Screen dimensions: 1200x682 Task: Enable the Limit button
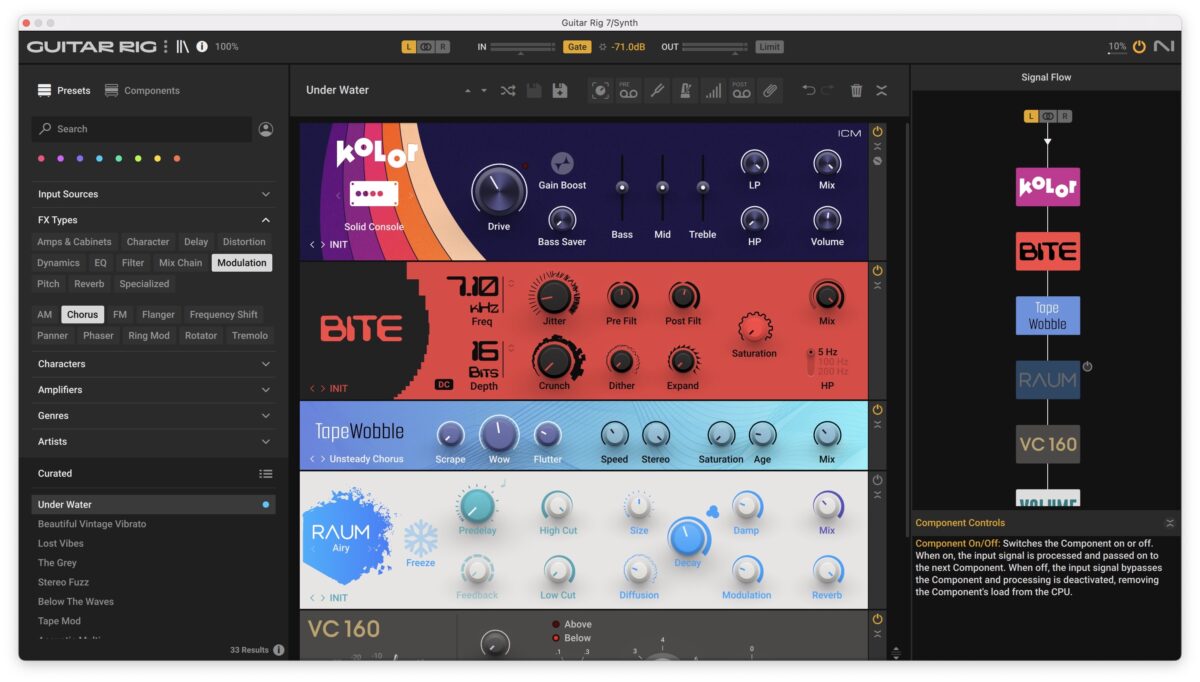tap(769, 47)
